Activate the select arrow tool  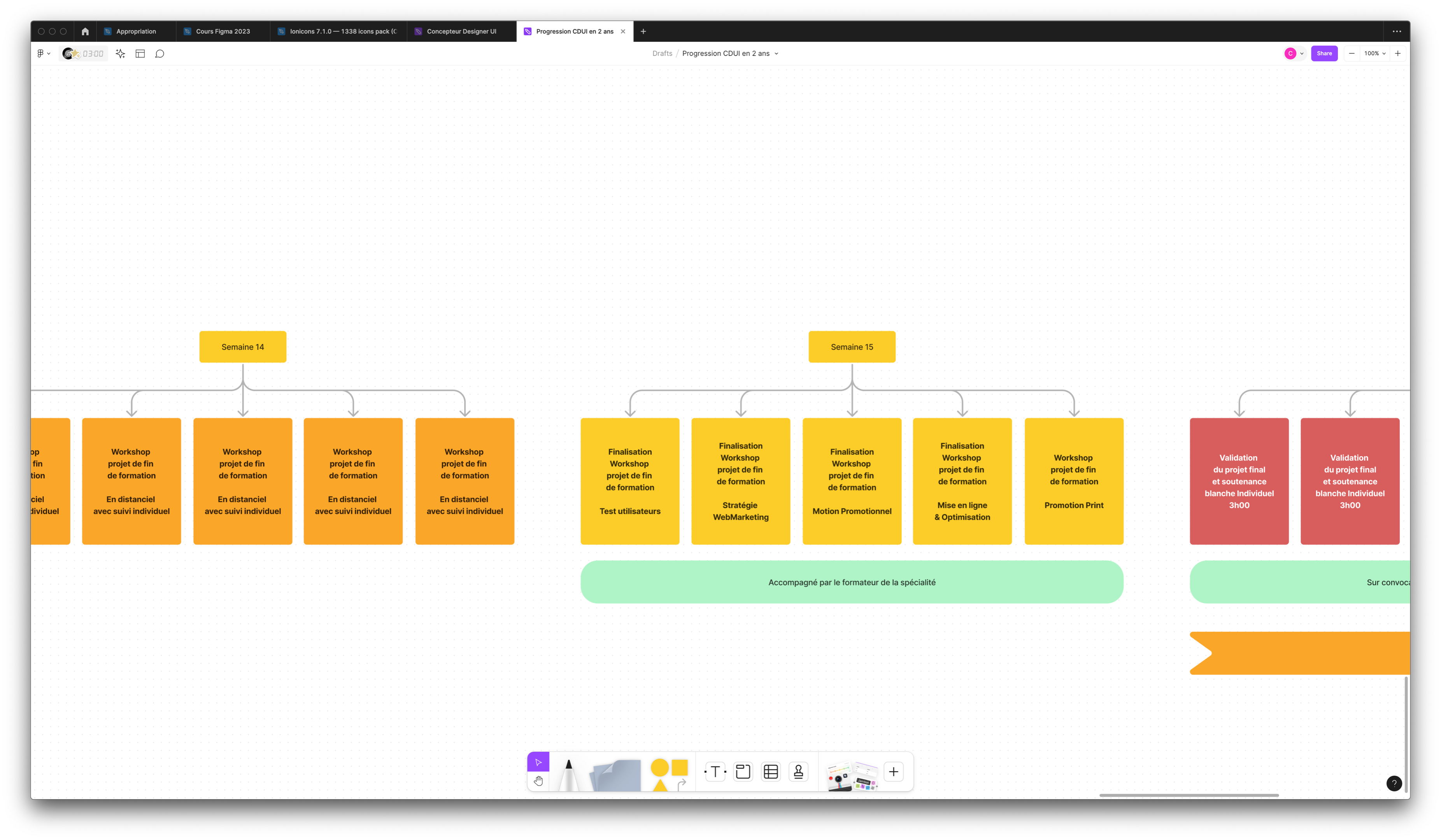(x=538, y=762)
